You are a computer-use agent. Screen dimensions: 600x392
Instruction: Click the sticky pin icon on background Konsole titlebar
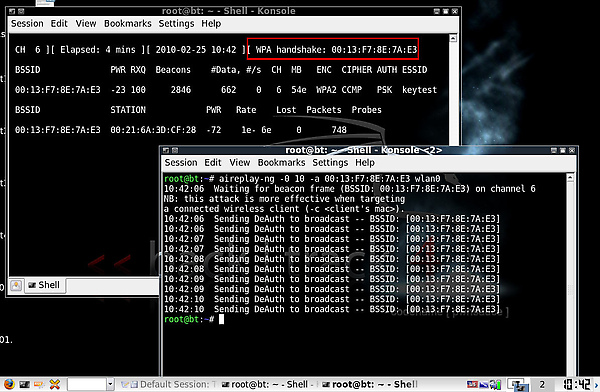pyautogui.click(x=21, y=11)
